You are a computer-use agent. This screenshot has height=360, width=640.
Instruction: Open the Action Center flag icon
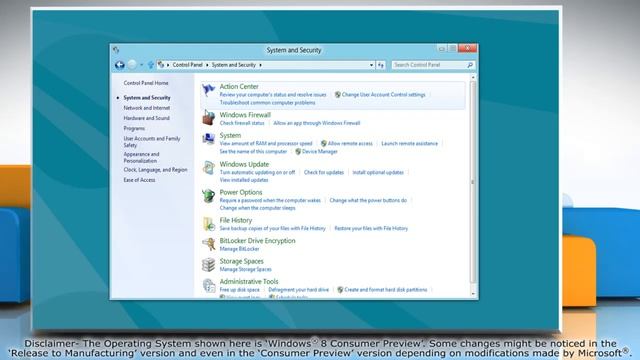pyautogui.click(x=208, y=90)
